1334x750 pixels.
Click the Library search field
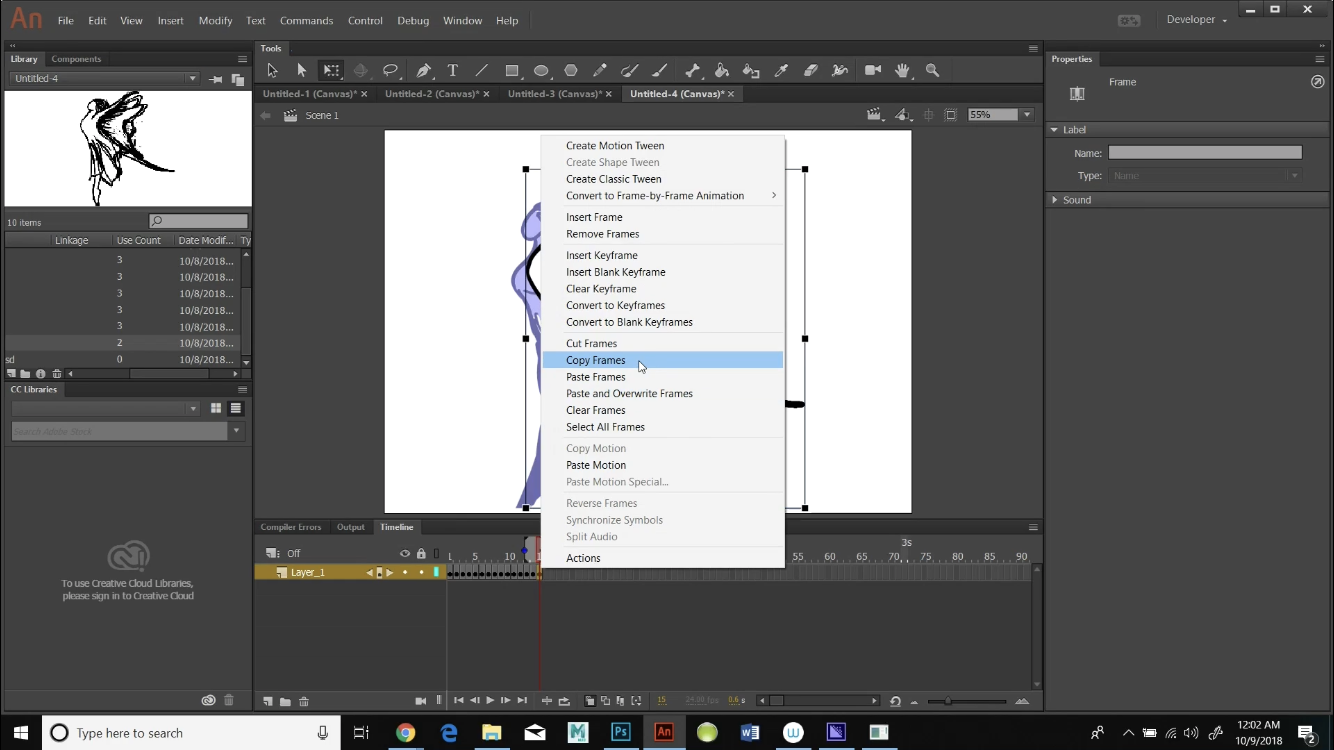tap(198, 221)
